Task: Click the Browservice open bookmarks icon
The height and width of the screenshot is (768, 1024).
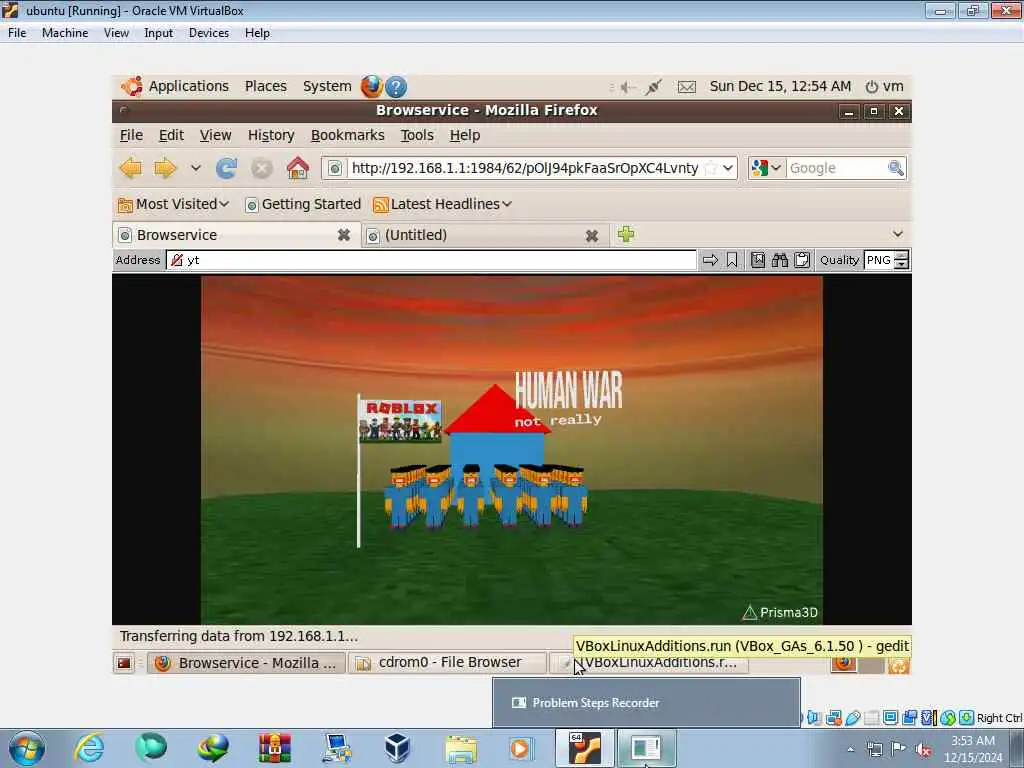Action: tap(758, 261)
